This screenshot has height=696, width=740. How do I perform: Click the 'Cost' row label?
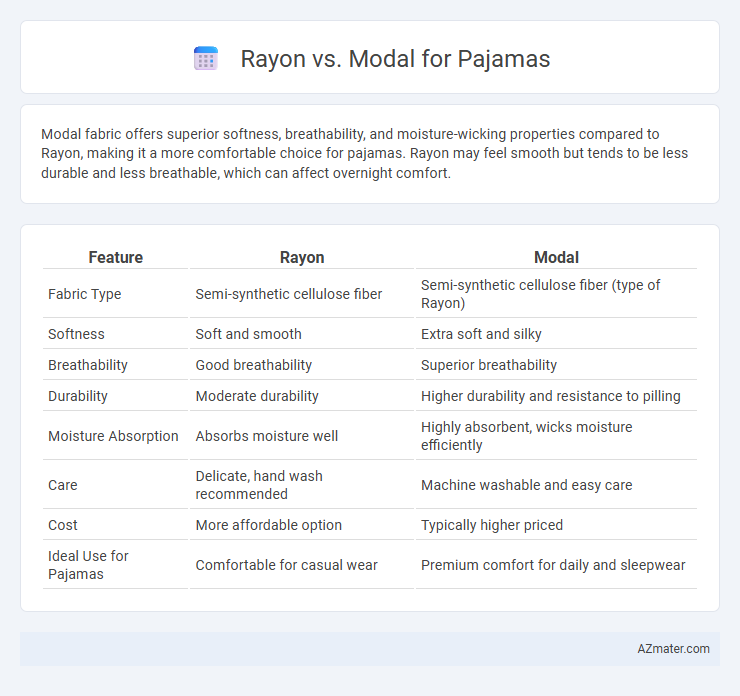(x=63, y=525)
